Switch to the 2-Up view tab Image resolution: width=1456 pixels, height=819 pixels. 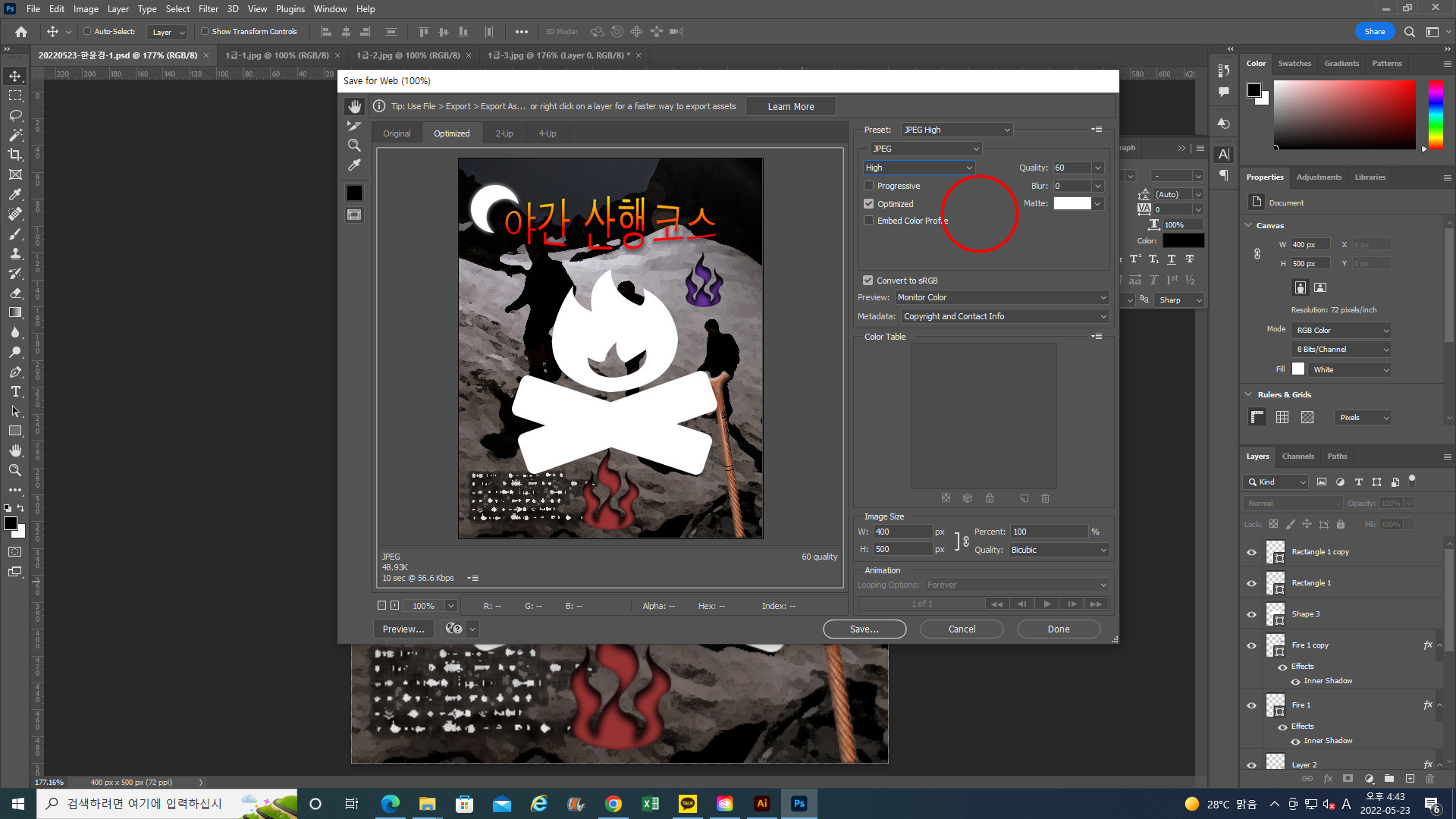coord(504,133)
